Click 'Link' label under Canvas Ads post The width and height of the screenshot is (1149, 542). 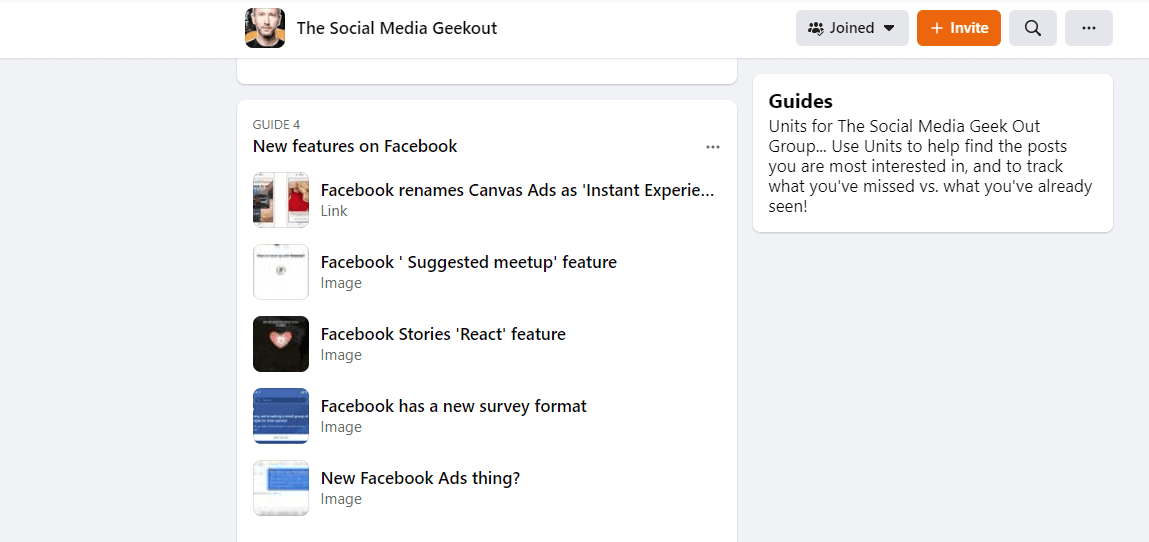334,211
